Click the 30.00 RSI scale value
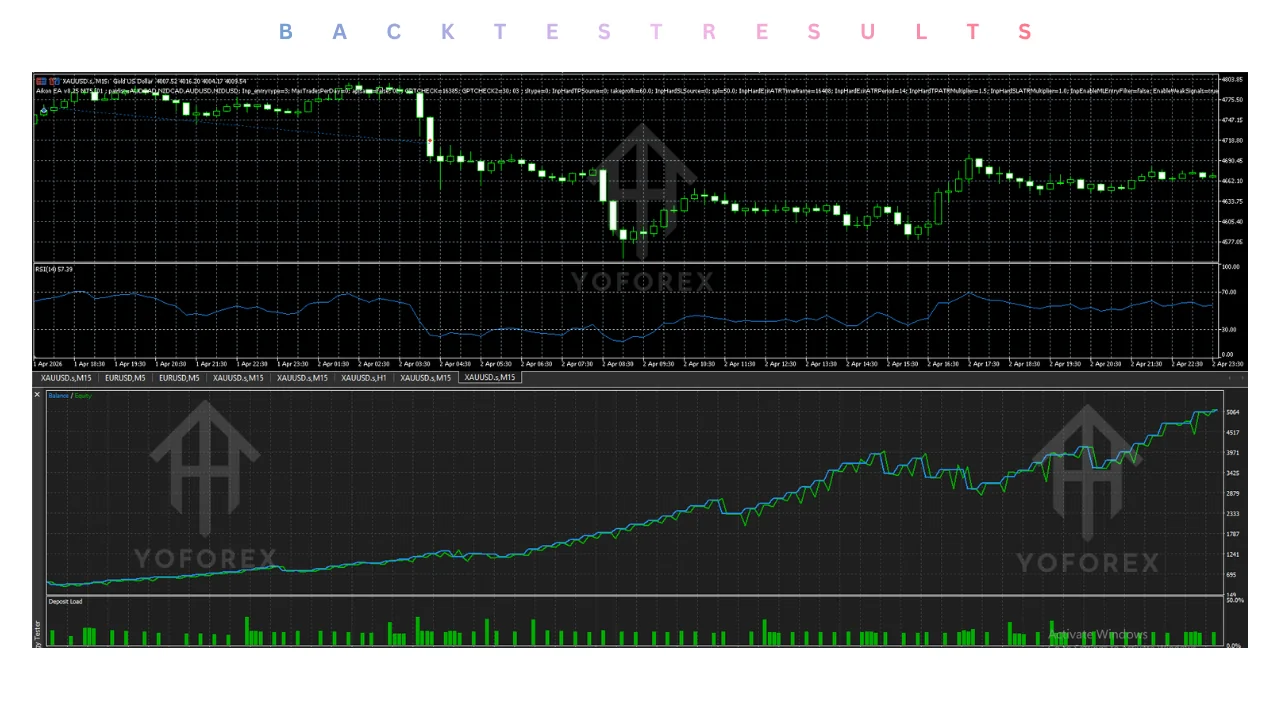Screen dimensions: 1280x720 click(x=1230, y=329)
